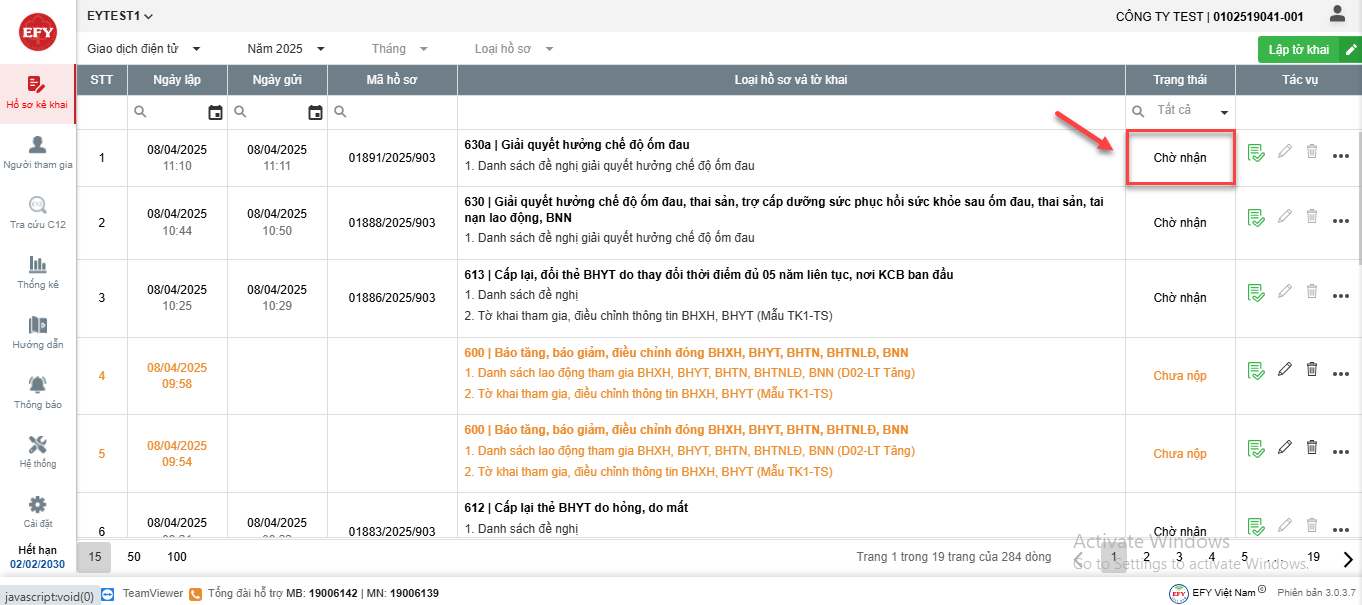Click green checklist icon for 09:54 draft
This screenshot has height=605, width=1362.
1256,449
